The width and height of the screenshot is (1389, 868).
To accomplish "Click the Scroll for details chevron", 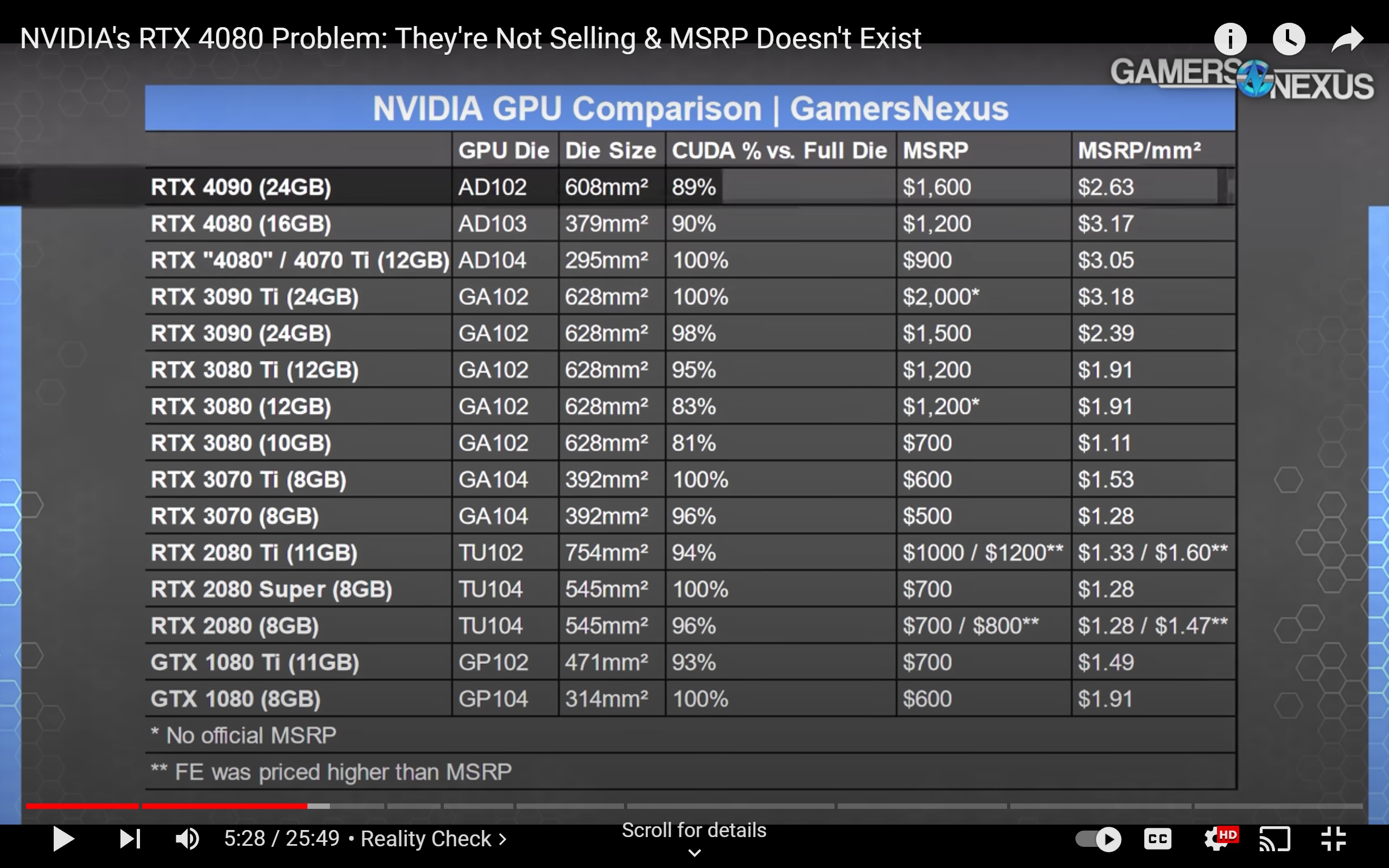I will coord(694,853).
